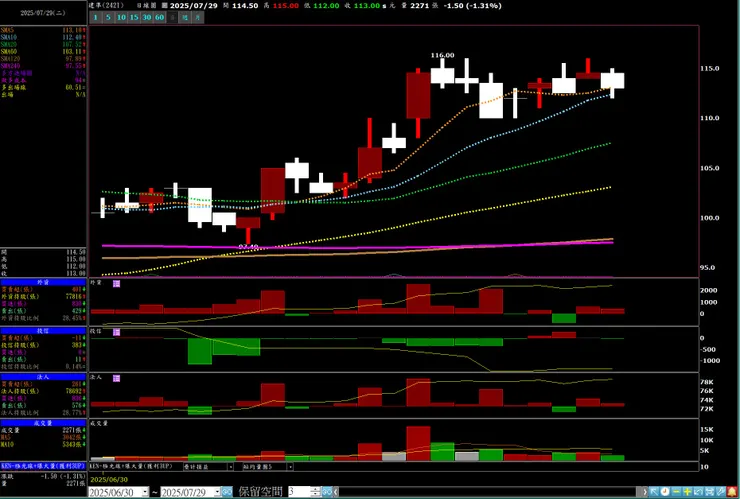Select the blue 法人 panel header
Image resolution: width=740 pixels, height=499 pixels.
pyautogui.click(x=43, y=377)
